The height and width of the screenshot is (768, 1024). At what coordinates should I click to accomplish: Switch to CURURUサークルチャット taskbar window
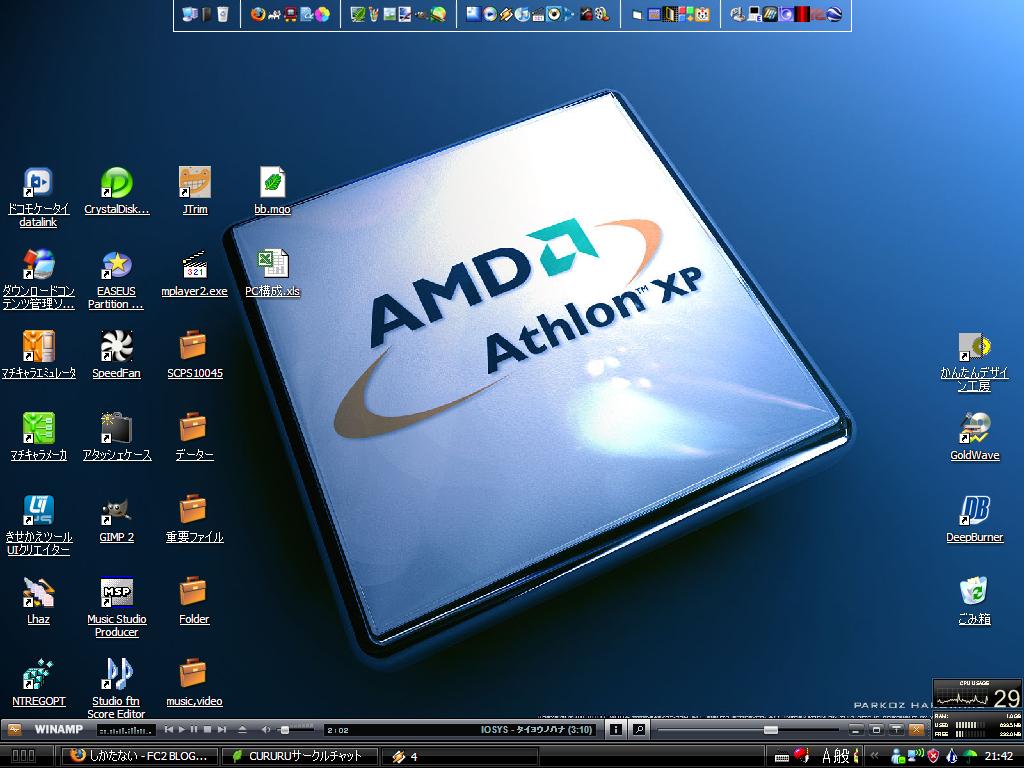pos(299,756)
